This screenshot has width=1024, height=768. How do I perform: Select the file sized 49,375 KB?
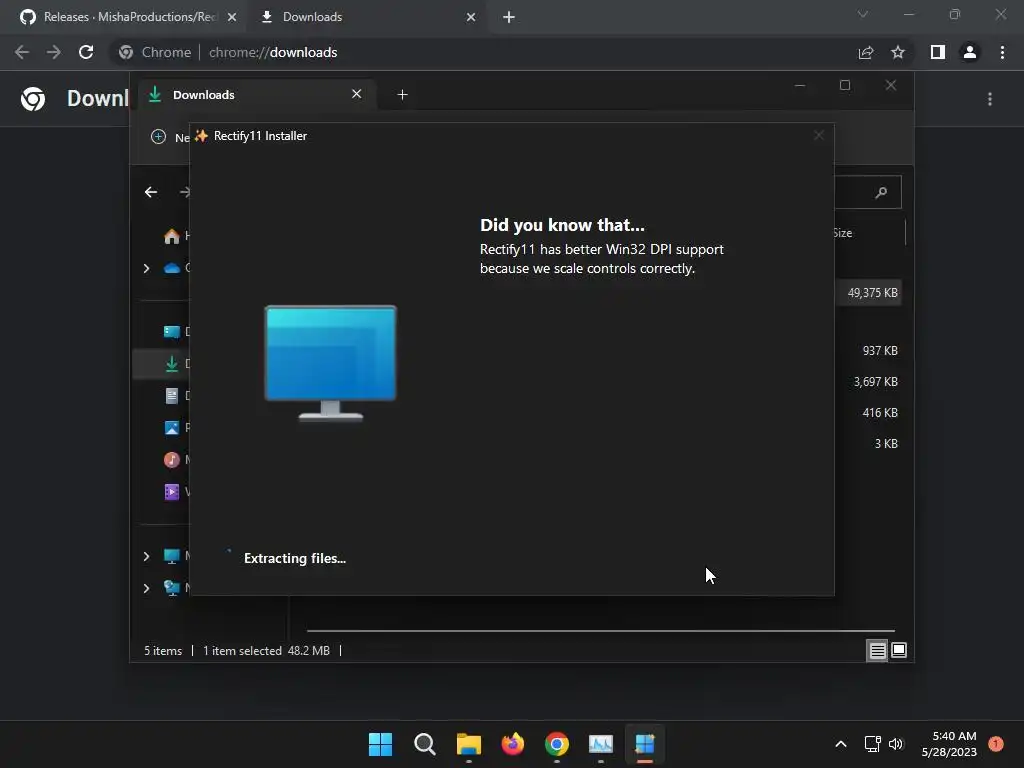click(x=872, y=293)
